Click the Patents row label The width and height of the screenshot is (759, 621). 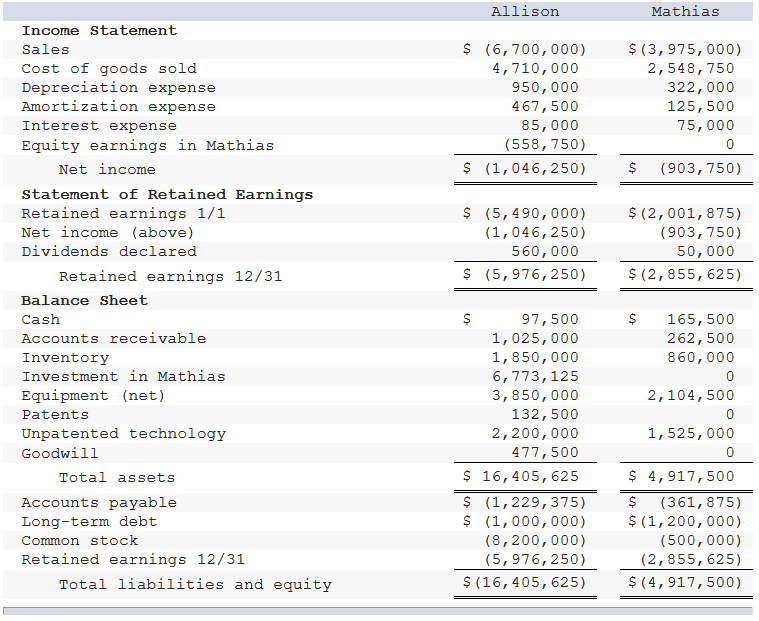[55, 415]
